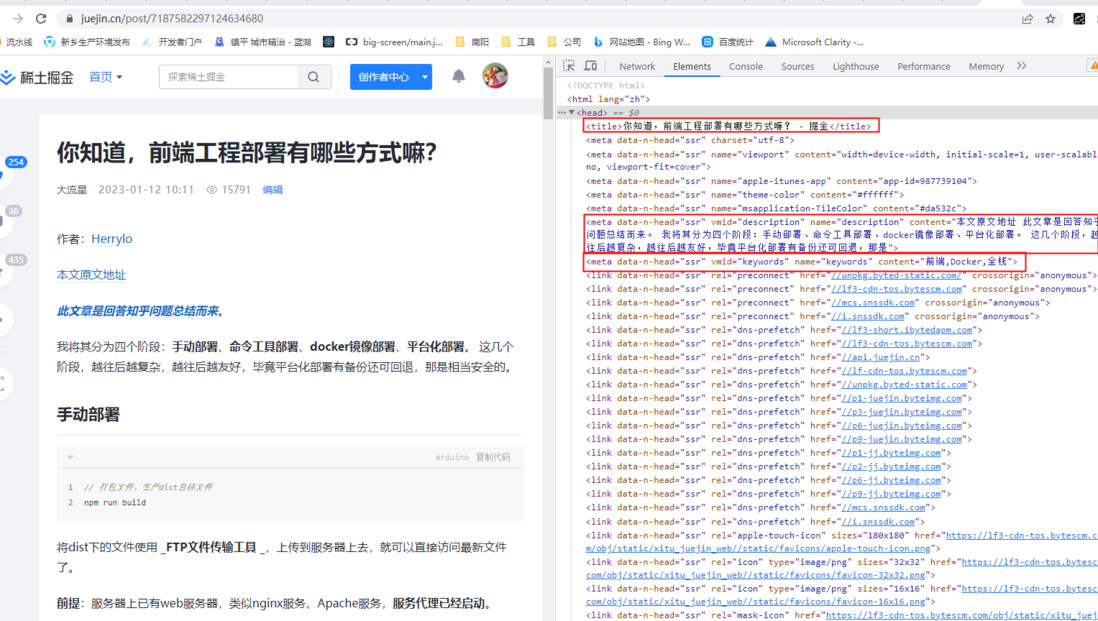Expand the 创作者中心 dropdown arrow
Screen dimensions: 1098x621
[425, 77]
